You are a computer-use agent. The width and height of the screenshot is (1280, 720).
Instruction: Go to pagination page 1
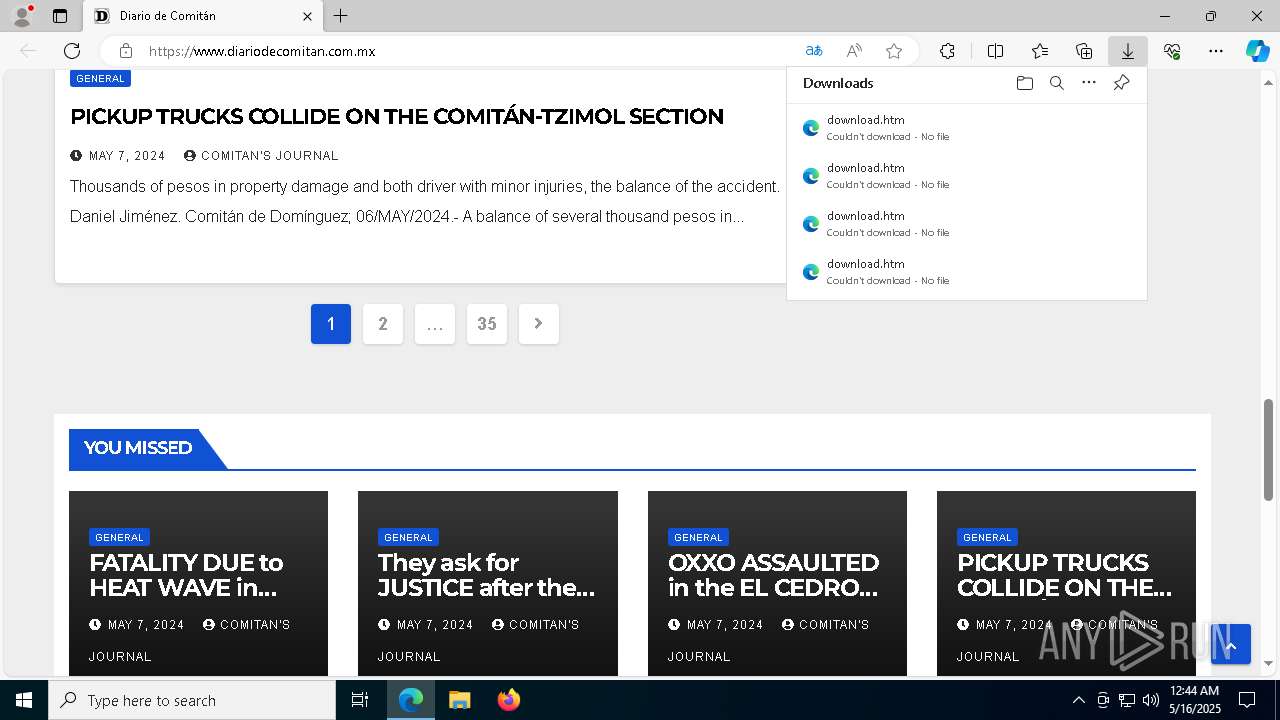(331, 324)
